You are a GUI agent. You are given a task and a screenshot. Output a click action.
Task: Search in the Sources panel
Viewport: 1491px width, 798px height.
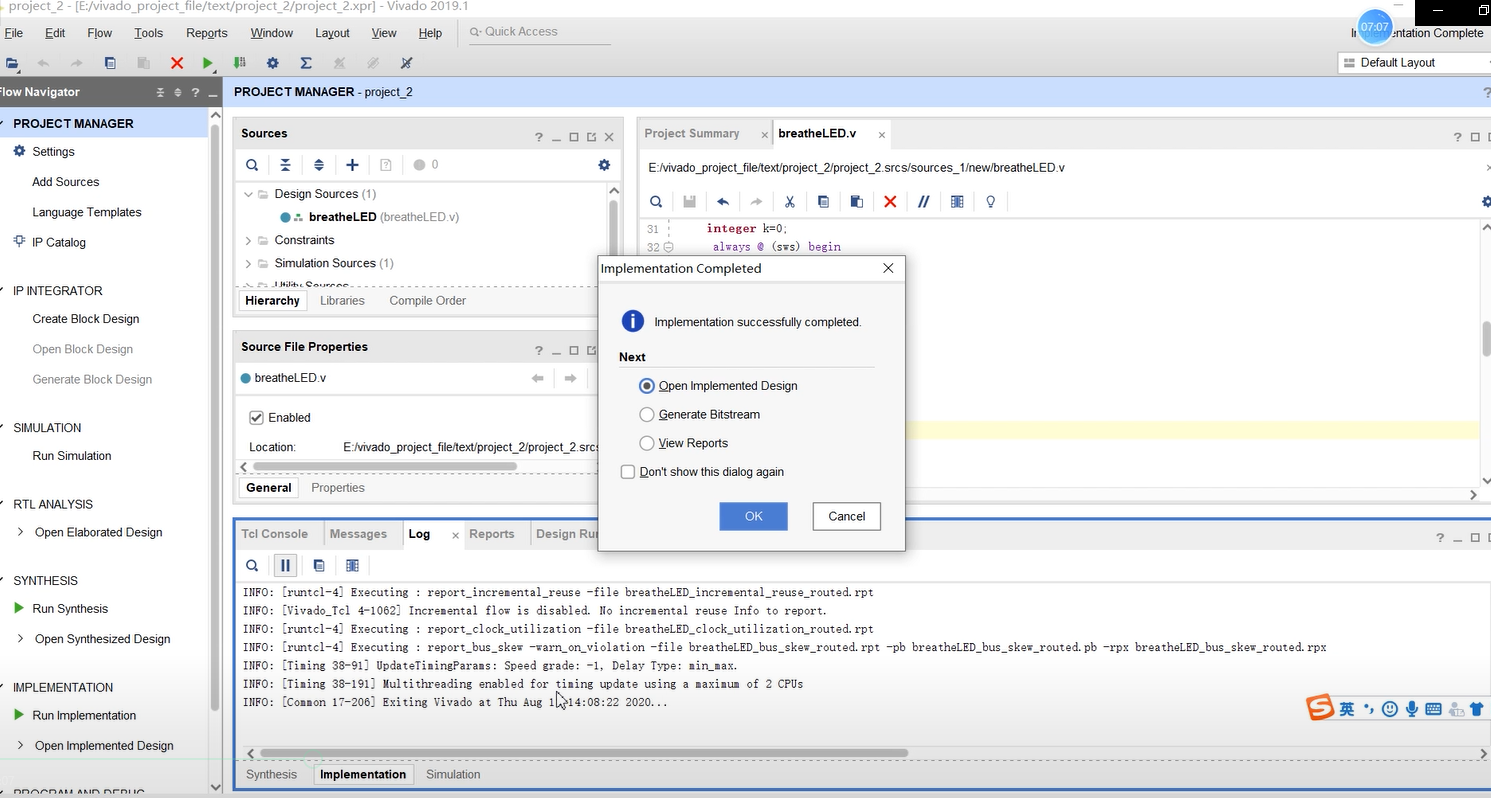[252, 165]
